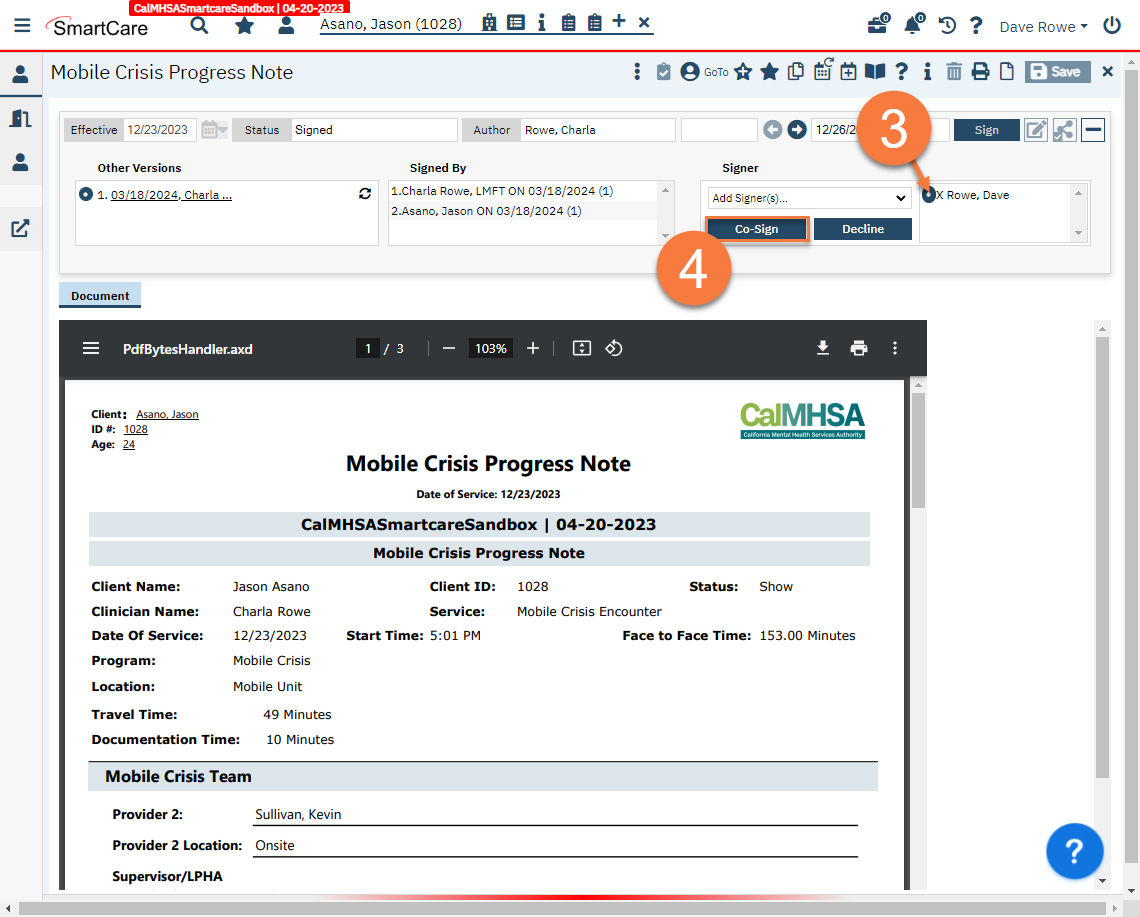Viewport: 1140px width, 917px height.
Task: Select the Document tab
Action: [x=100, y=296]
